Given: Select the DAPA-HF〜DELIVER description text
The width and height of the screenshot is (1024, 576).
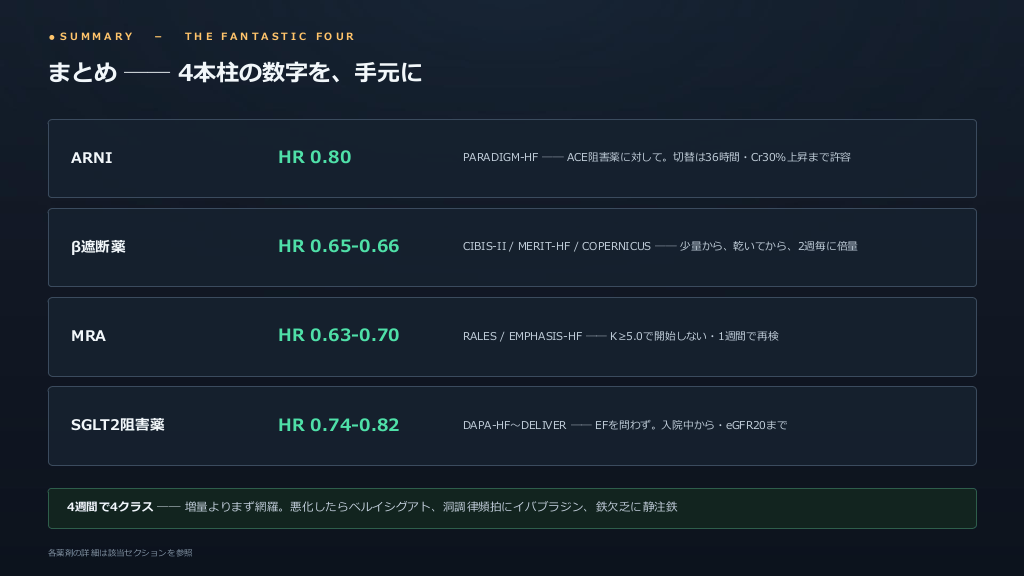Looking at the screenshot, I should (x=624, y=425).
